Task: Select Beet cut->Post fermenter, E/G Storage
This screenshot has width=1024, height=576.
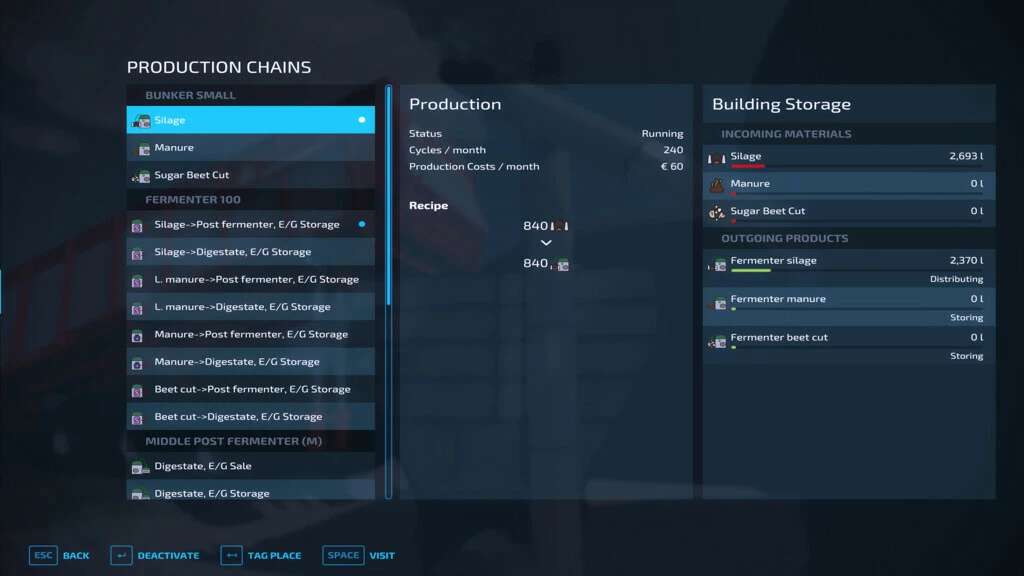Action: (x=252, y=389)
